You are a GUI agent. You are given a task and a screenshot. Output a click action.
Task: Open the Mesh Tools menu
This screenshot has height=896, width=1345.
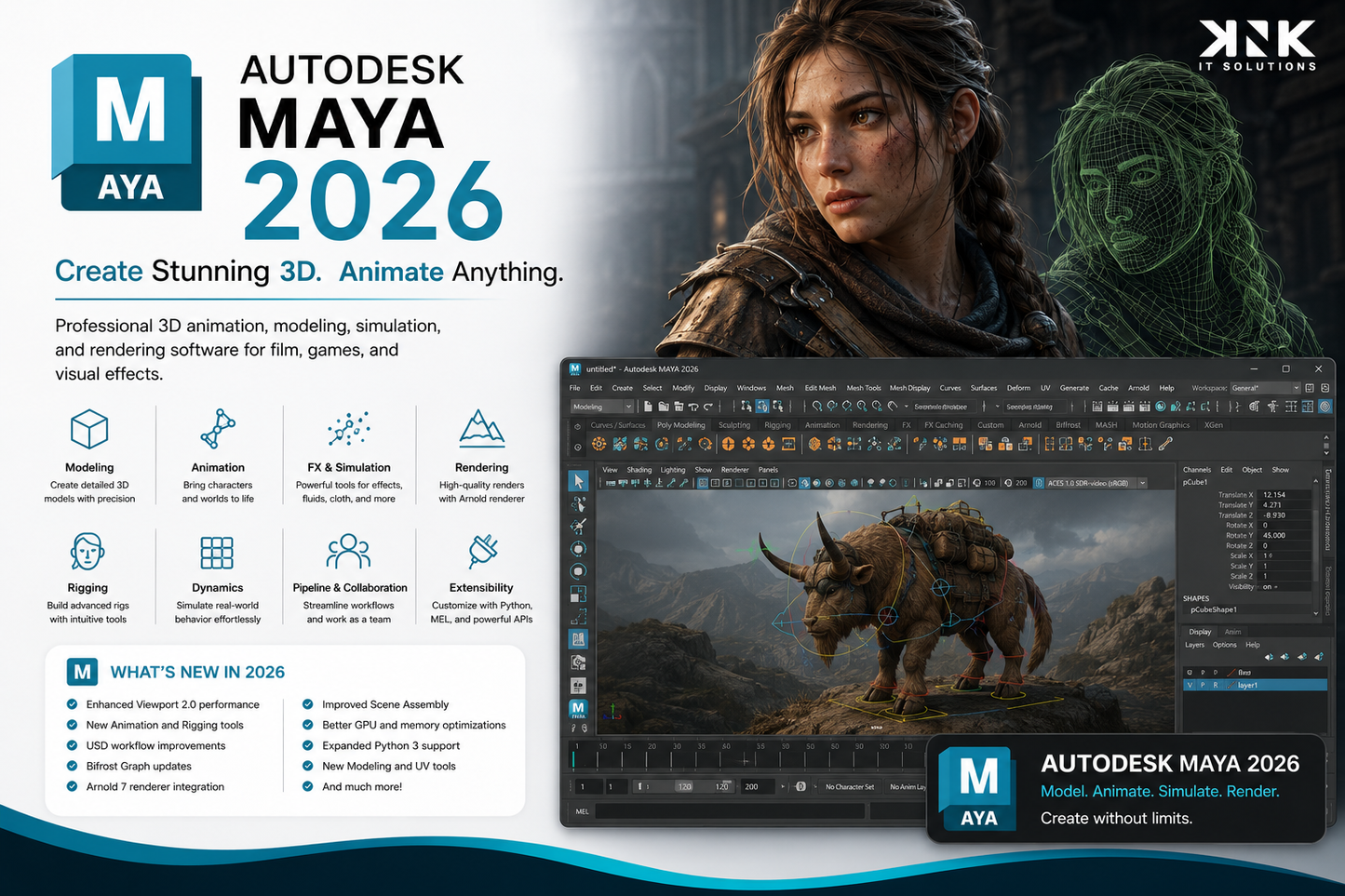point(863,388)
